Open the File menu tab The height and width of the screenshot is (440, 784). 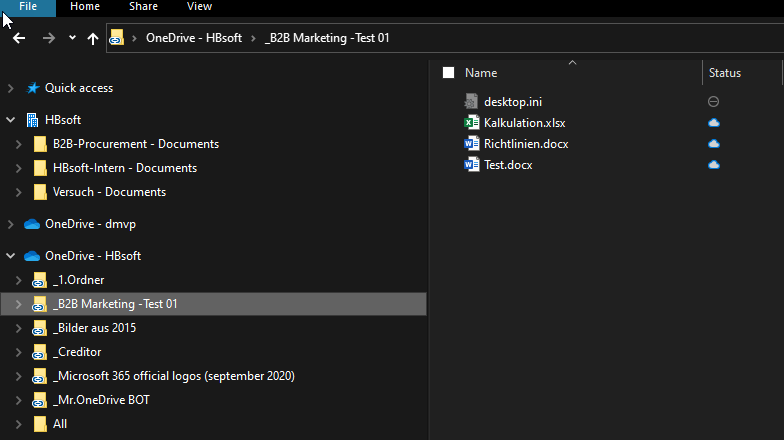pos(28,7)
